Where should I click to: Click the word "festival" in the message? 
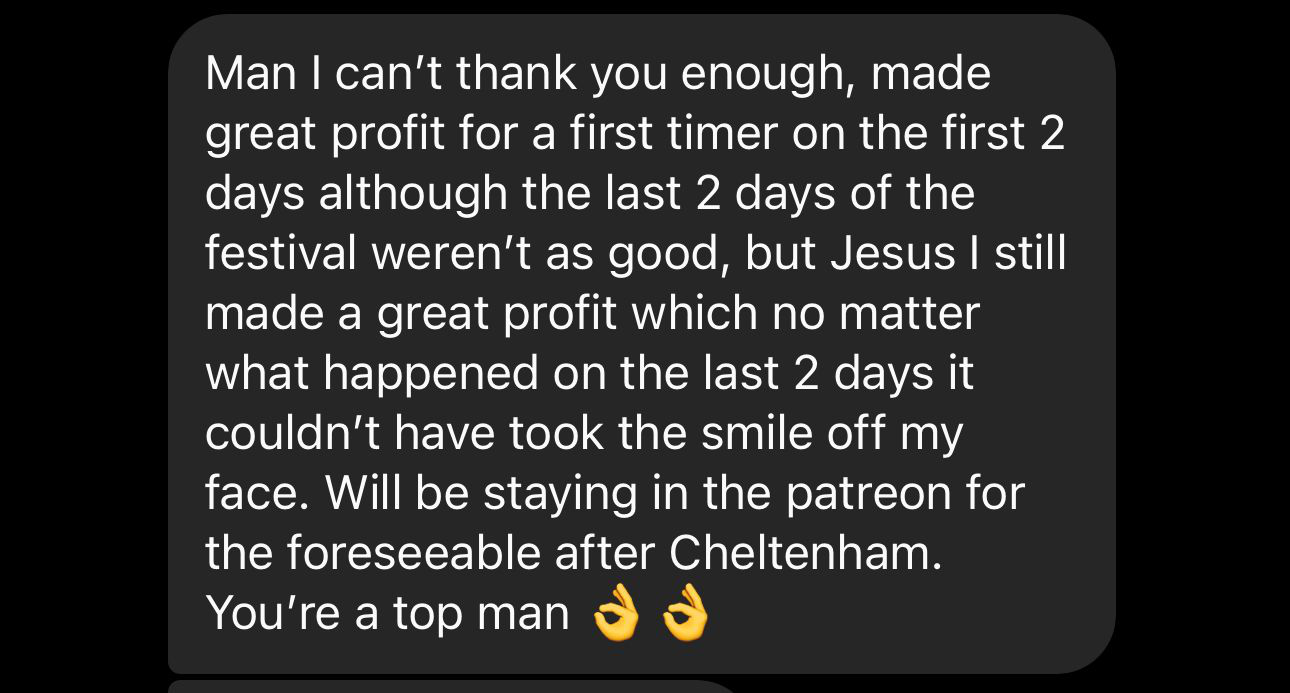pyautogui.click(x=281, y=254)
